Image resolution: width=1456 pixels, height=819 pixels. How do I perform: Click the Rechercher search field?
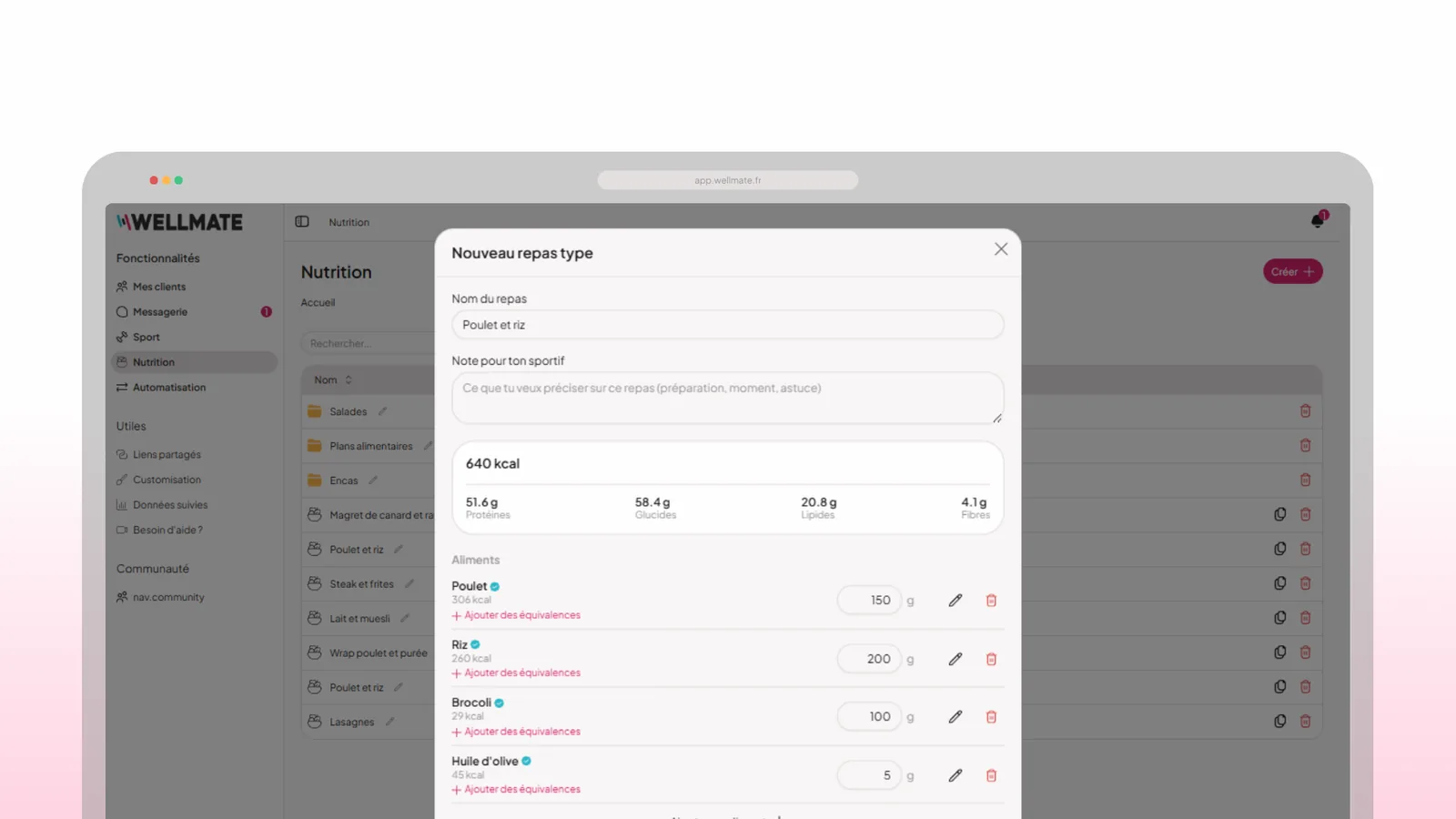tap(369, 344)
